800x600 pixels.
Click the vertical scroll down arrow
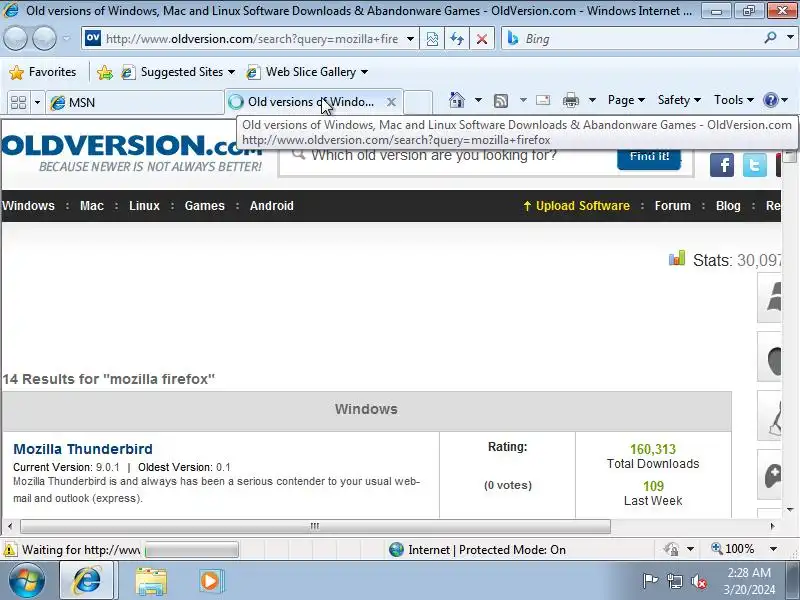click(x=790, y=510)
